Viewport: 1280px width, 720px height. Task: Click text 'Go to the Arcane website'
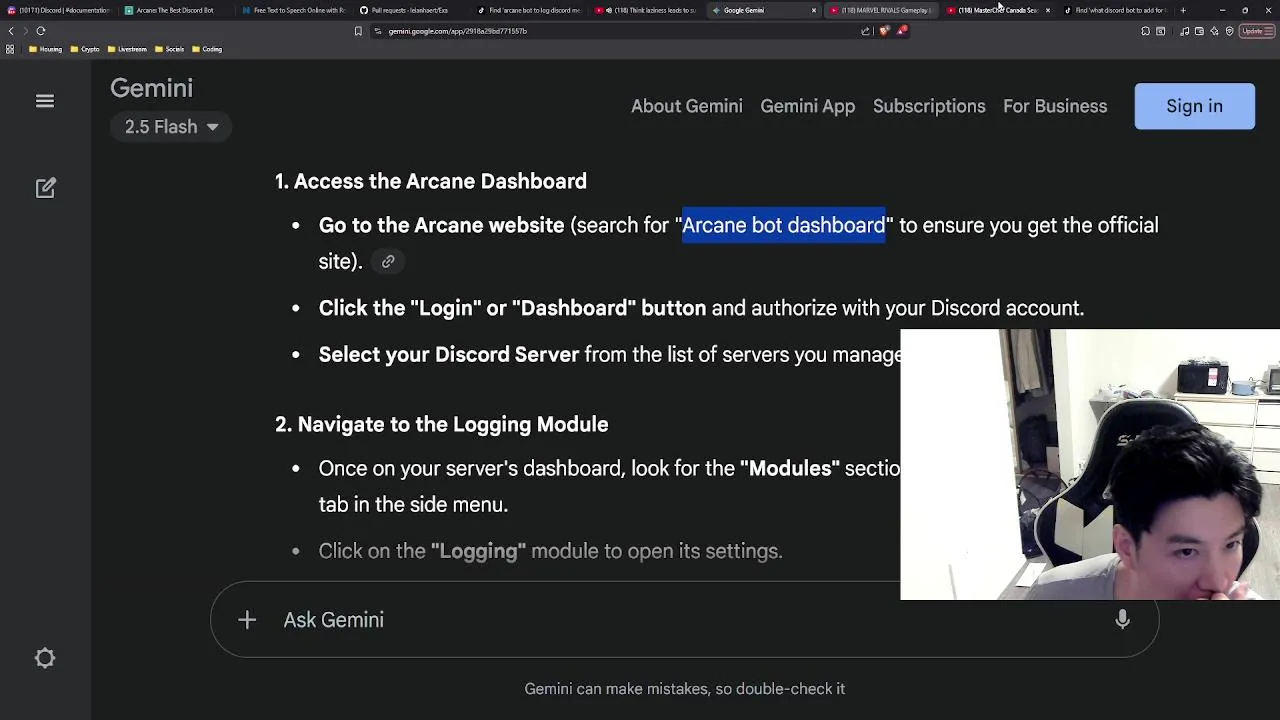tap(441, 225)
